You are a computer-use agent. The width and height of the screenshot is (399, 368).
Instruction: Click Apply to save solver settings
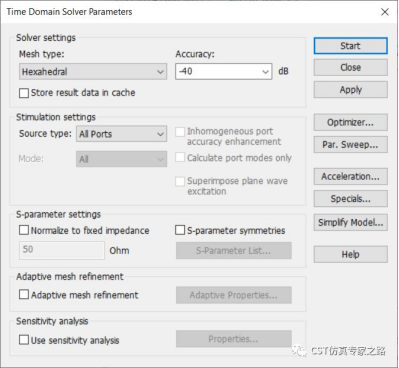click(350, 89)
